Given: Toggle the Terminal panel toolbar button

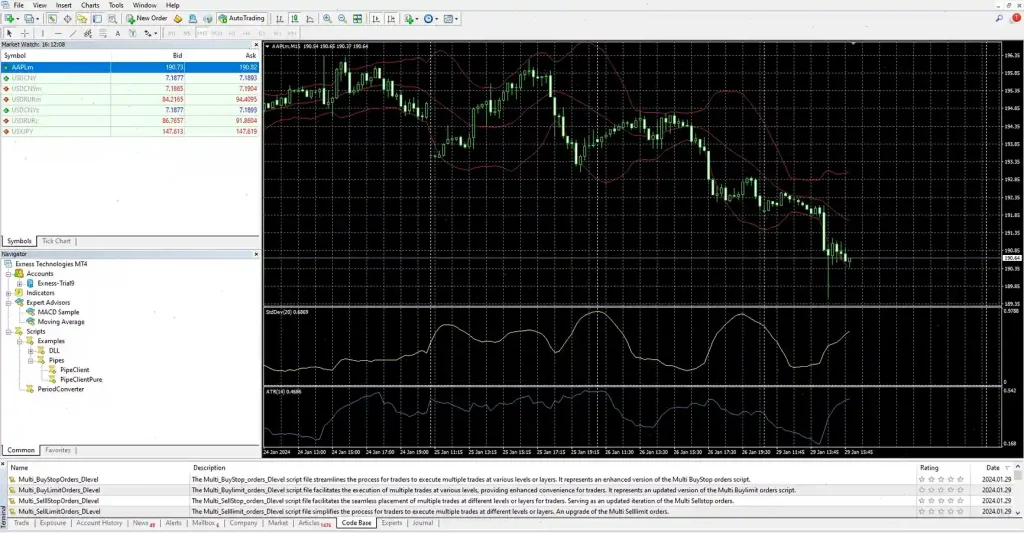Looking at the screenshot, I should pos(97,18).
